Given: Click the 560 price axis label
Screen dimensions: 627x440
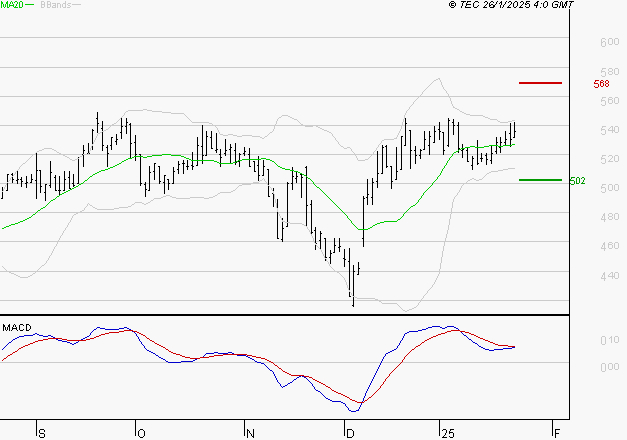Looking at the screenshot, I should 610,101.
